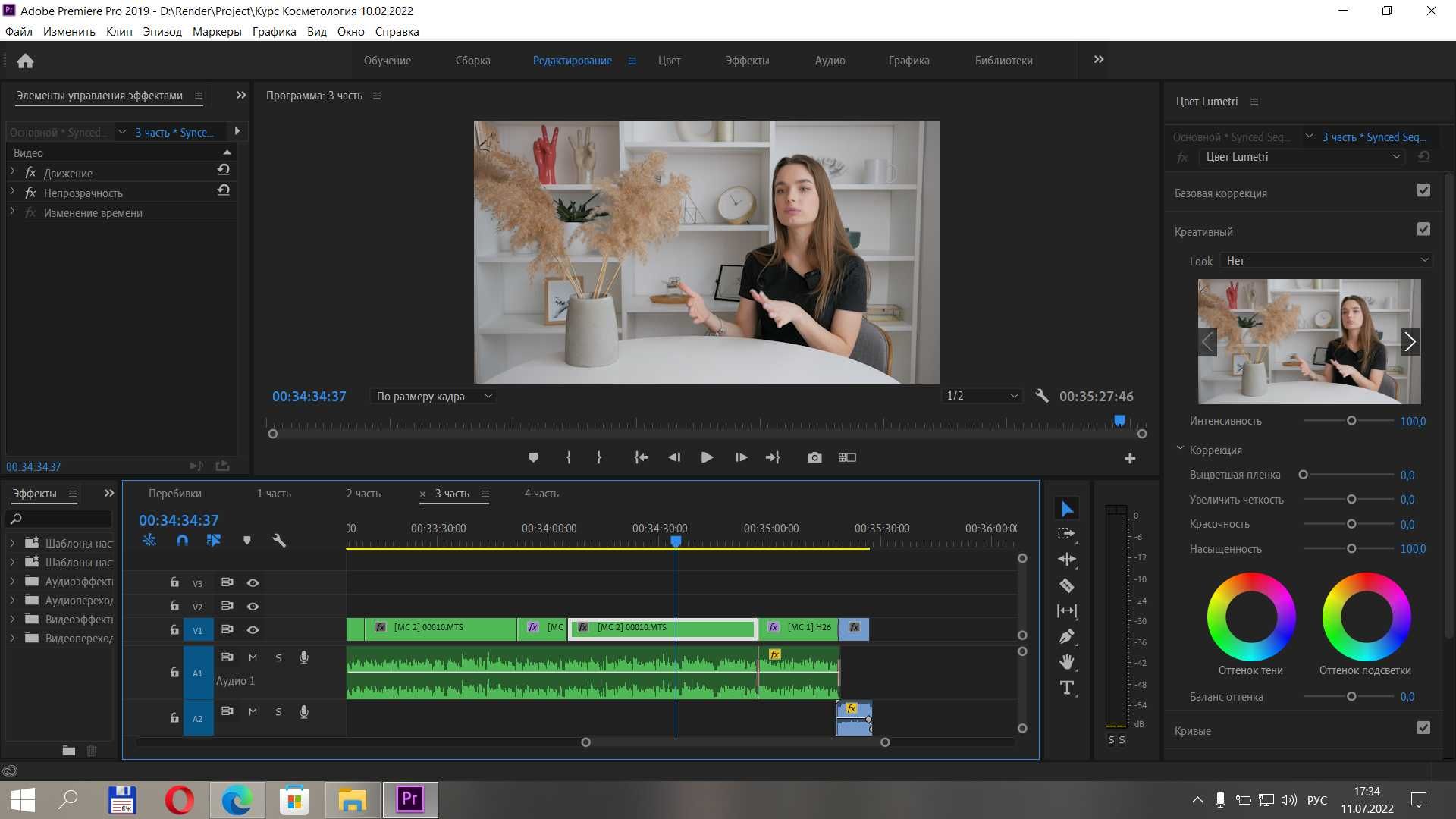Toggle V1 track output eye
Viewport: 1456px width, 819px height.
253,630
